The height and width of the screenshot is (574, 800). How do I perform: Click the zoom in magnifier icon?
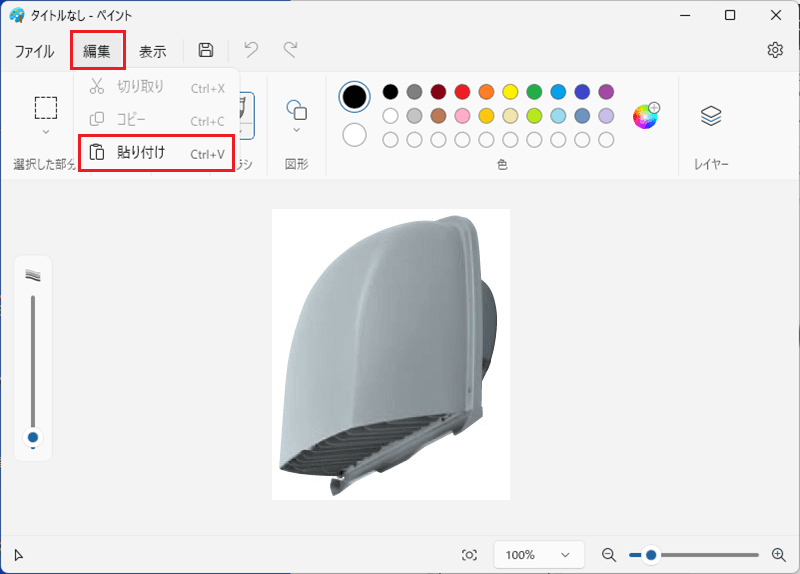click(x=779, y=555)
